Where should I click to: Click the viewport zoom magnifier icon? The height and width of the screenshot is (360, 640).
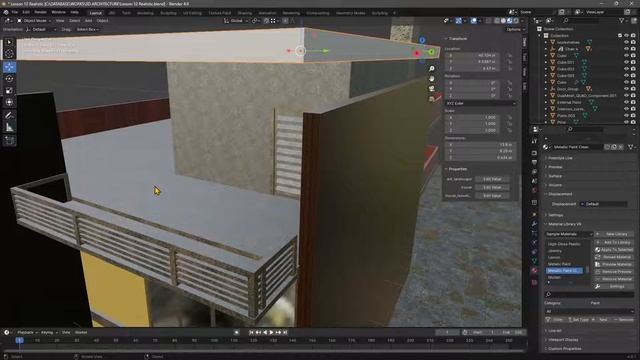(431, 69)
